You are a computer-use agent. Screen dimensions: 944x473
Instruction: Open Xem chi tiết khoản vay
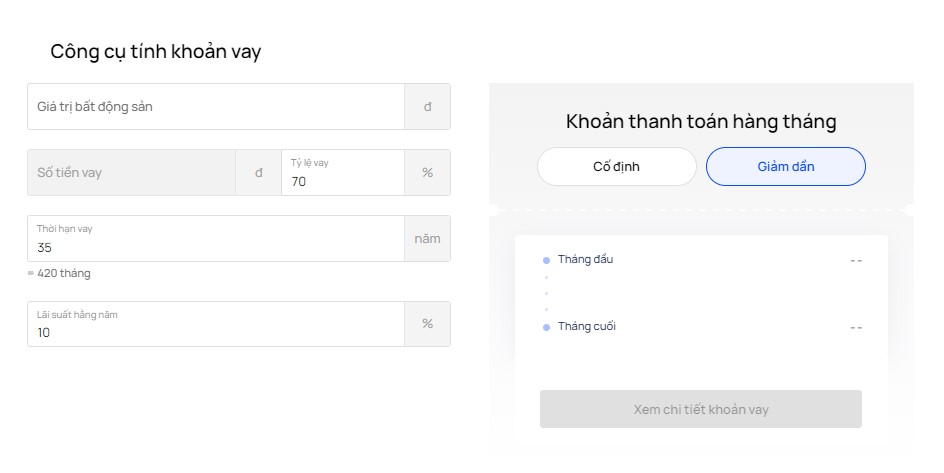[x=701, y=409]
